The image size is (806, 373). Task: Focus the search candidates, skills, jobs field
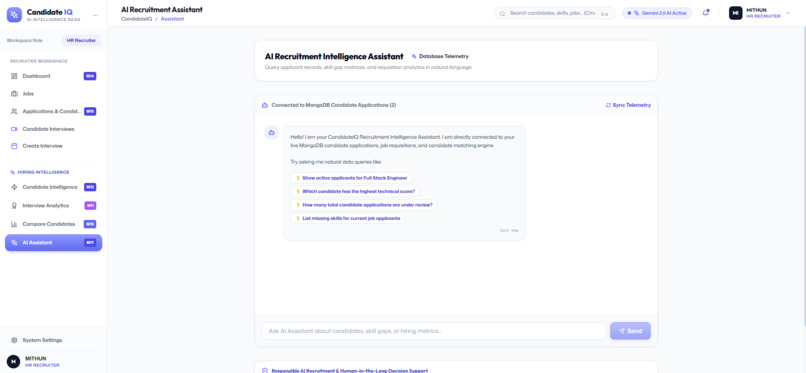point(555,13)
